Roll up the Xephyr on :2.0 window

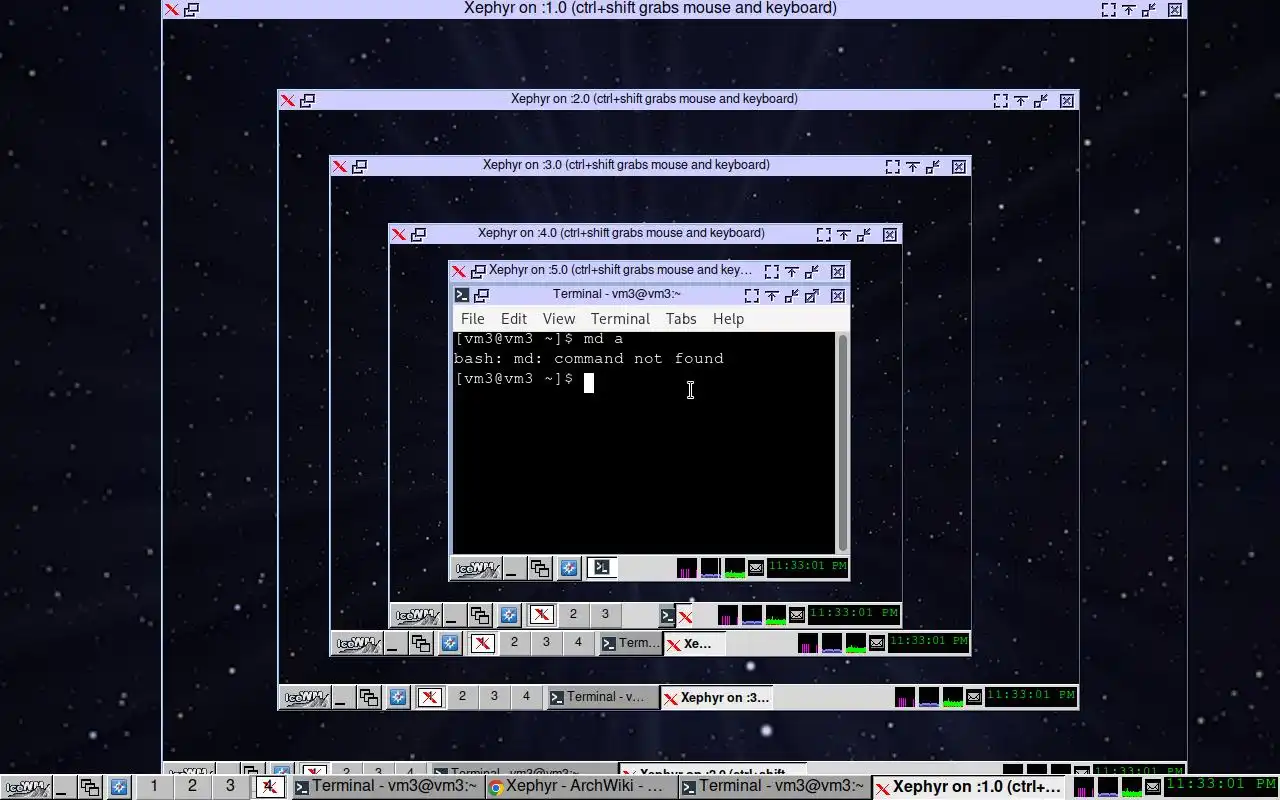(1021, 100)
